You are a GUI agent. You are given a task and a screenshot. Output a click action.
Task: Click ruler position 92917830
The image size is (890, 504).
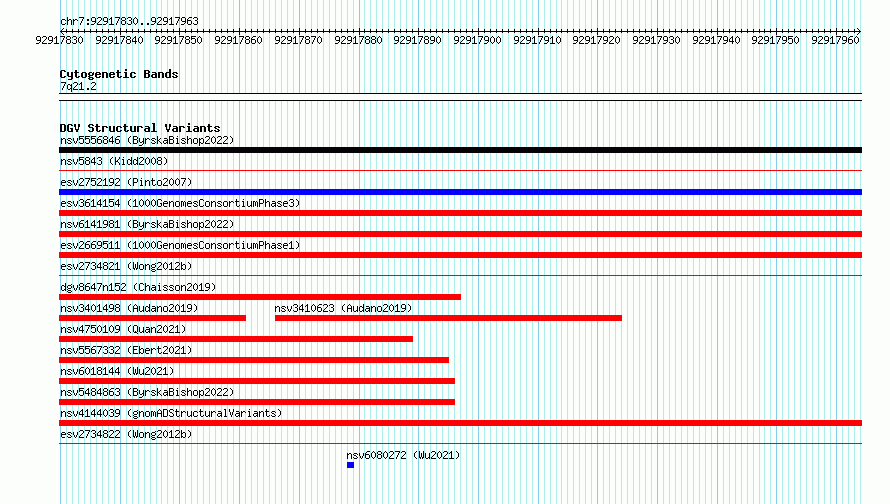point(59,40)
